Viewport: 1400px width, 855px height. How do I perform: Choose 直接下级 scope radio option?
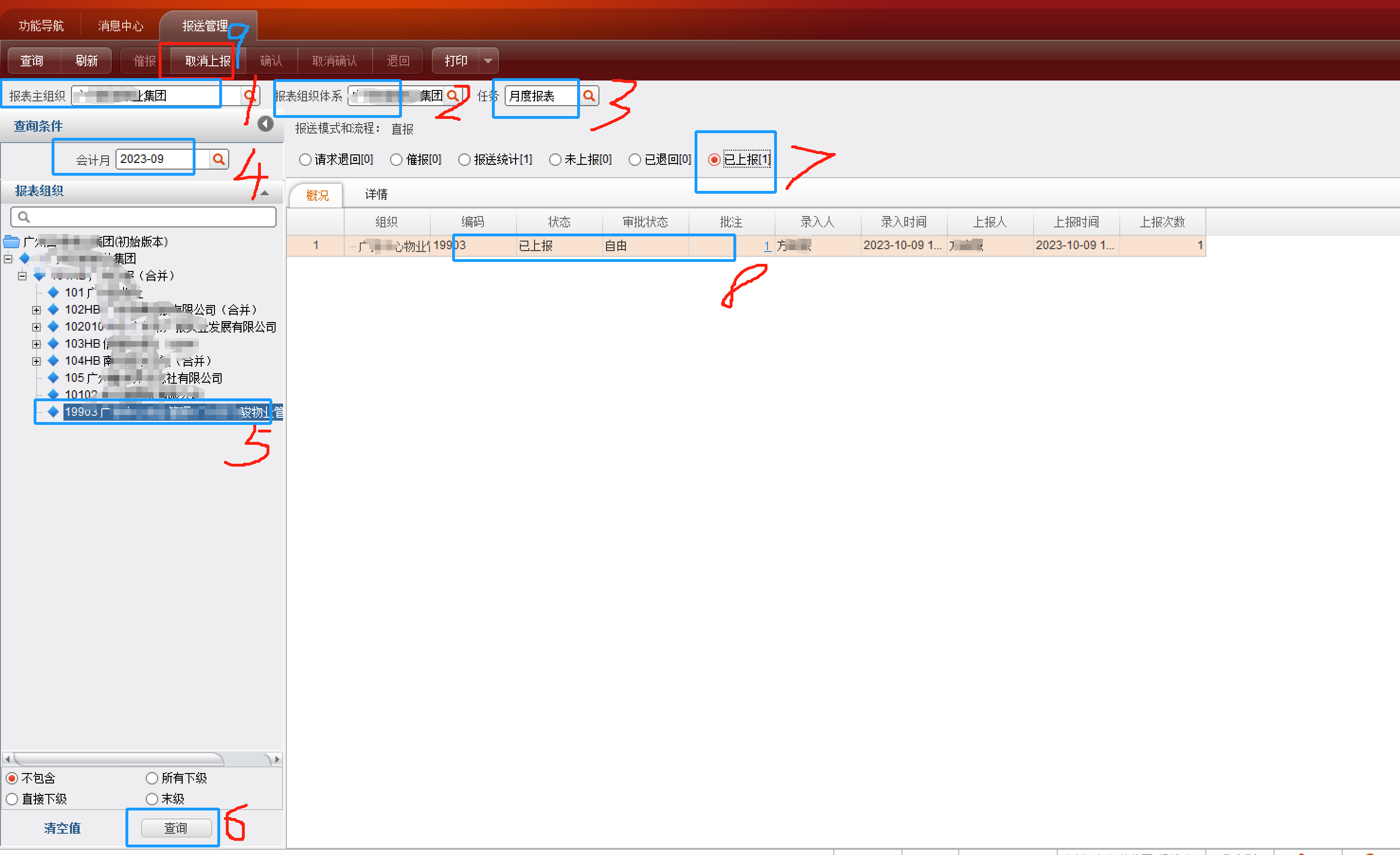click(11, 799)
